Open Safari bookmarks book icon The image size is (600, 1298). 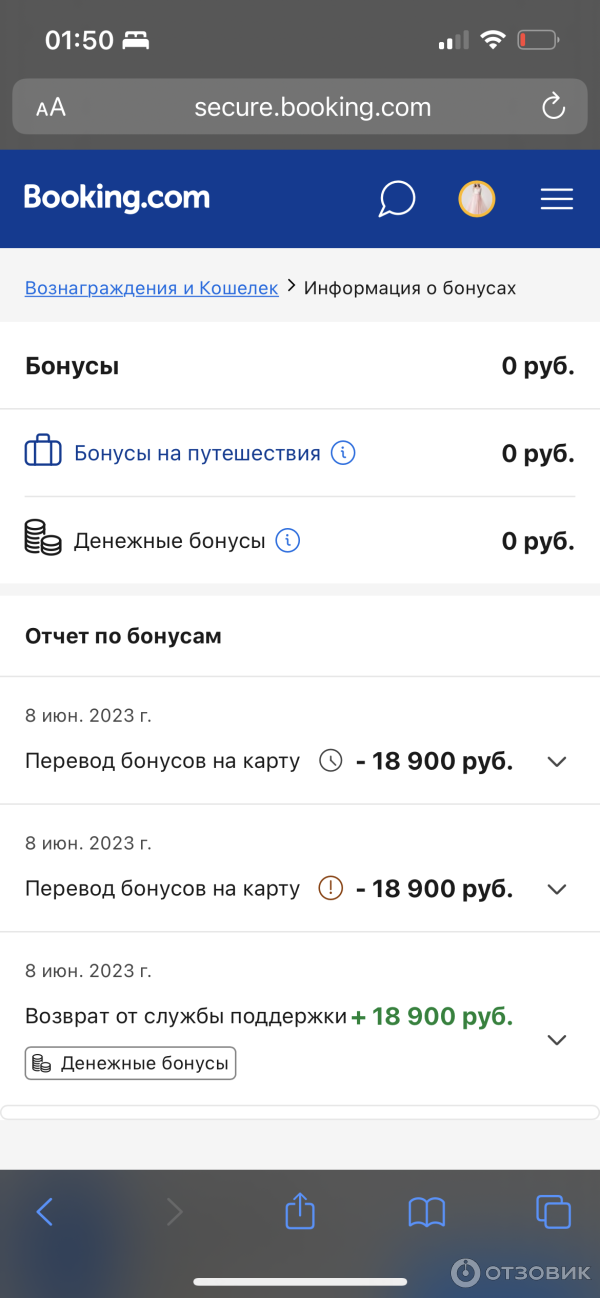click(427, 1212)
